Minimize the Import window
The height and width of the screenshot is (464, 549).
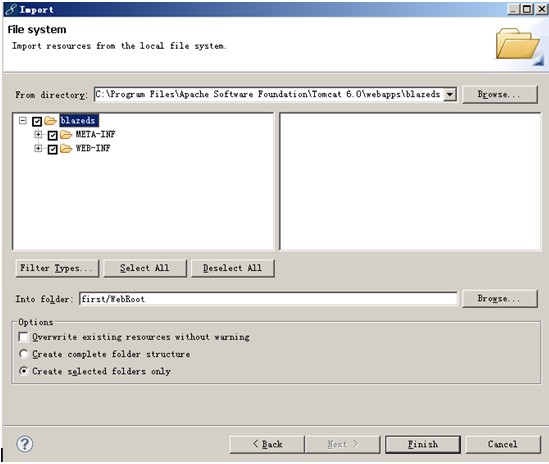tap(514, 9)
